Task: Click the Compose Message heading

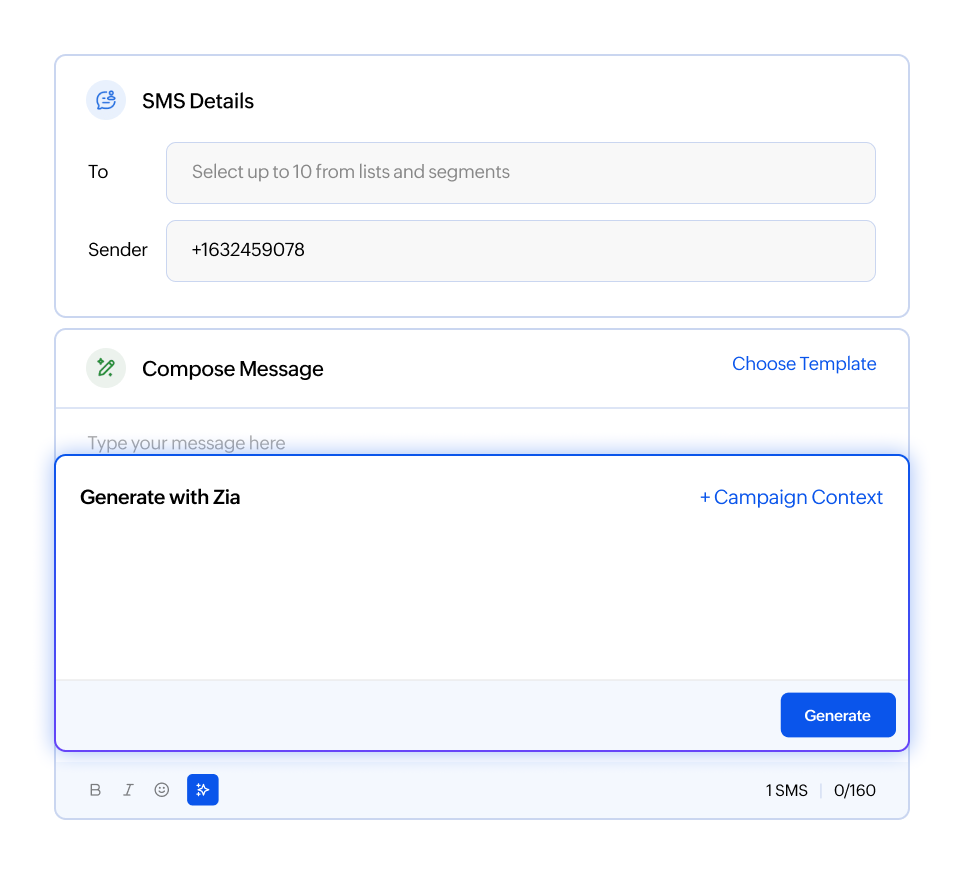Action: point(232,369)
